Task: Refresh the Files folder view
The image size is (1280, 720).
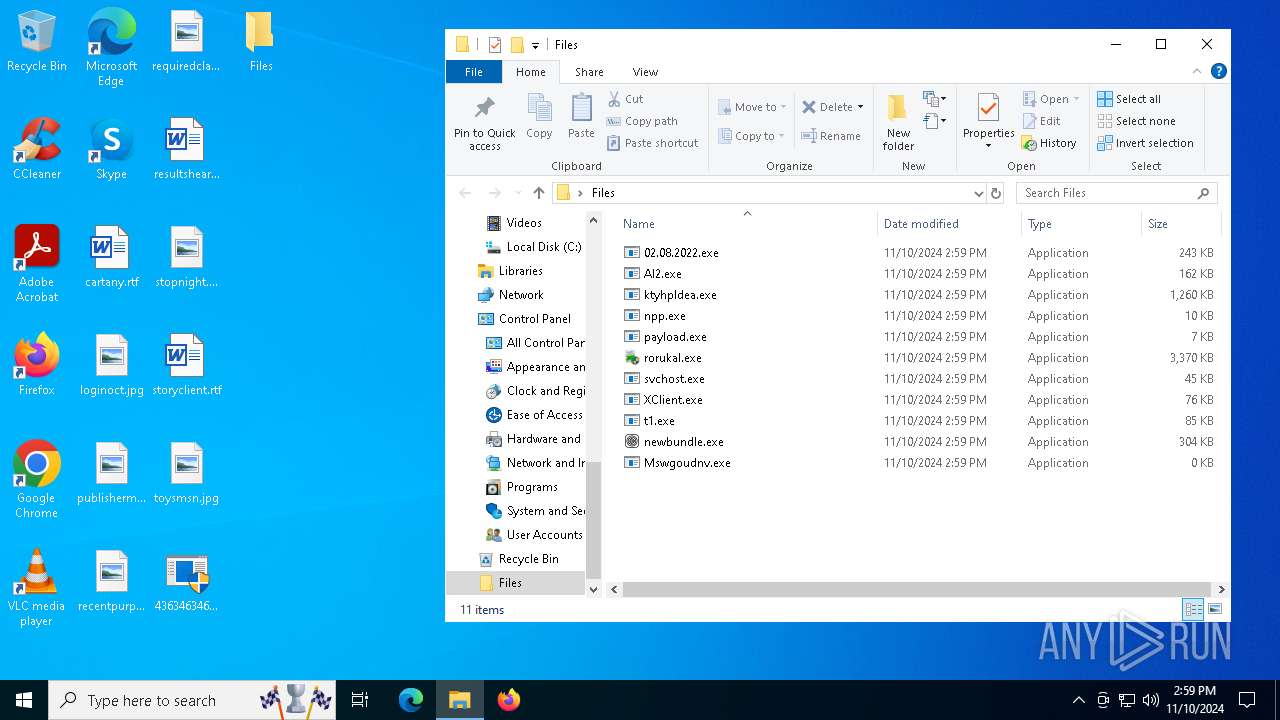Action: (x=996, y=193)
